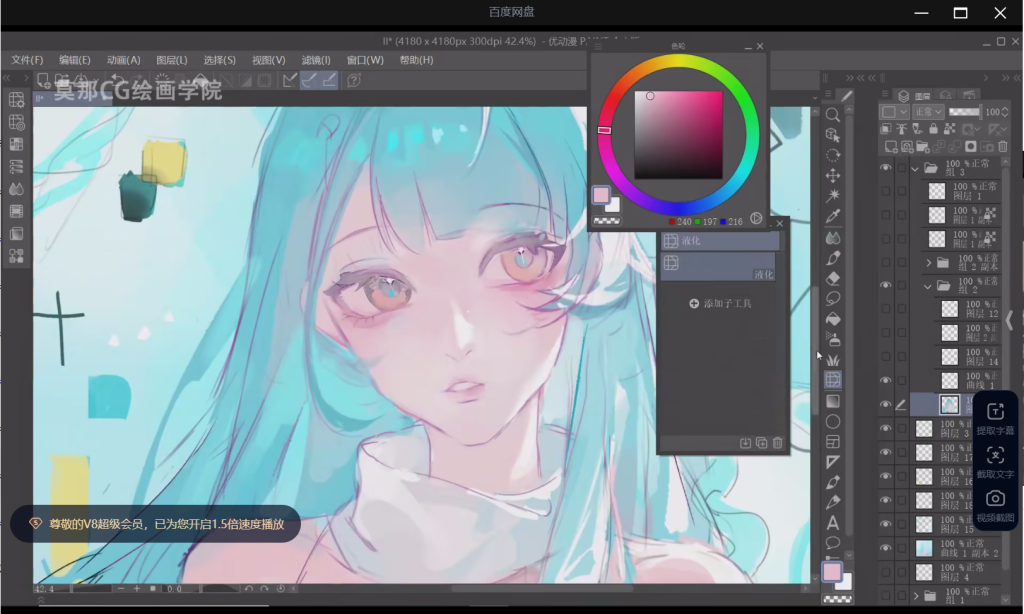Toggle visibility of group 3 folder layer
Viewport: 1024px width, 614px height.
click(885, 168)
